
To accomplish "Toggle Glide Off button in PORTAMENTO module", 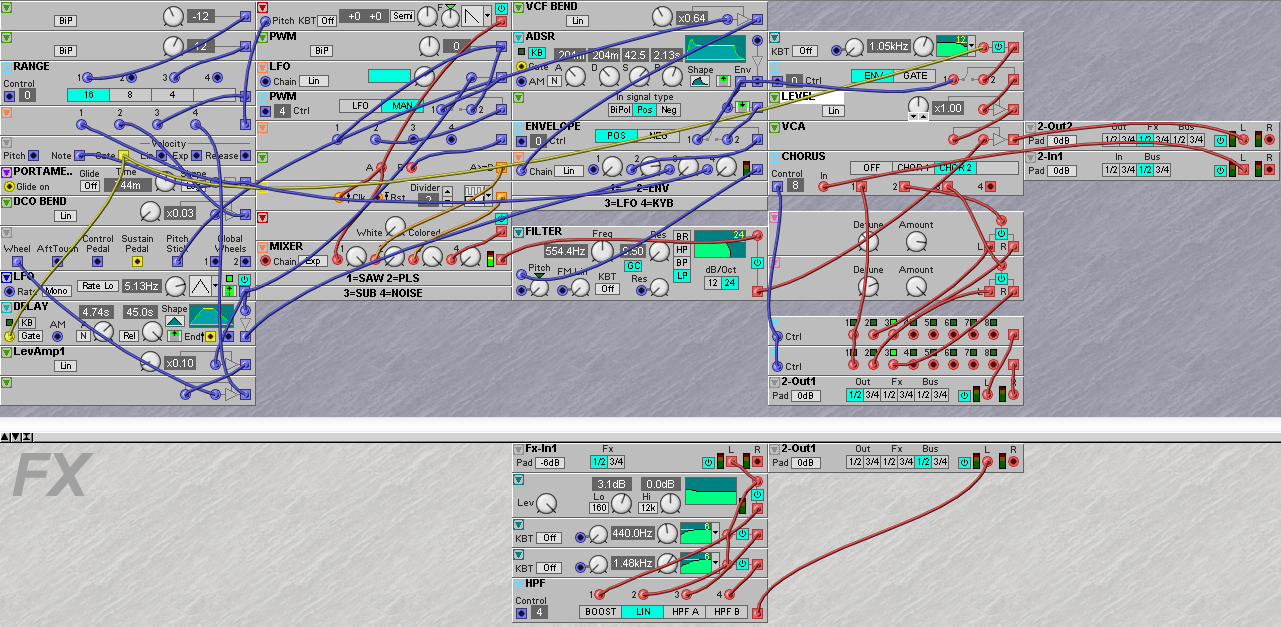I will [90, 186].
